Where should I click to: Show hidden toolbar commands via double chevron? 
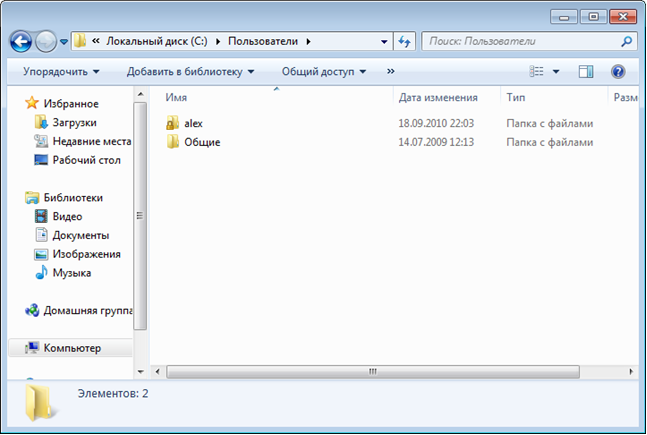pos(390,71)
